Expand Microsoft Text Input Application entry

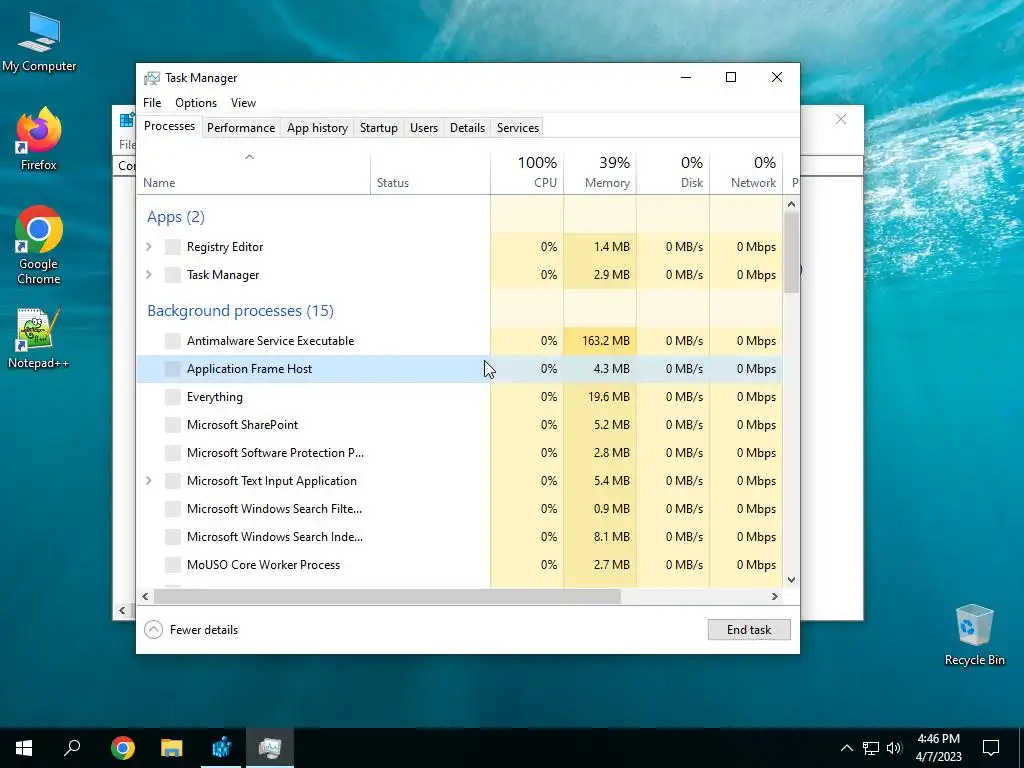(x=149, y=481)
